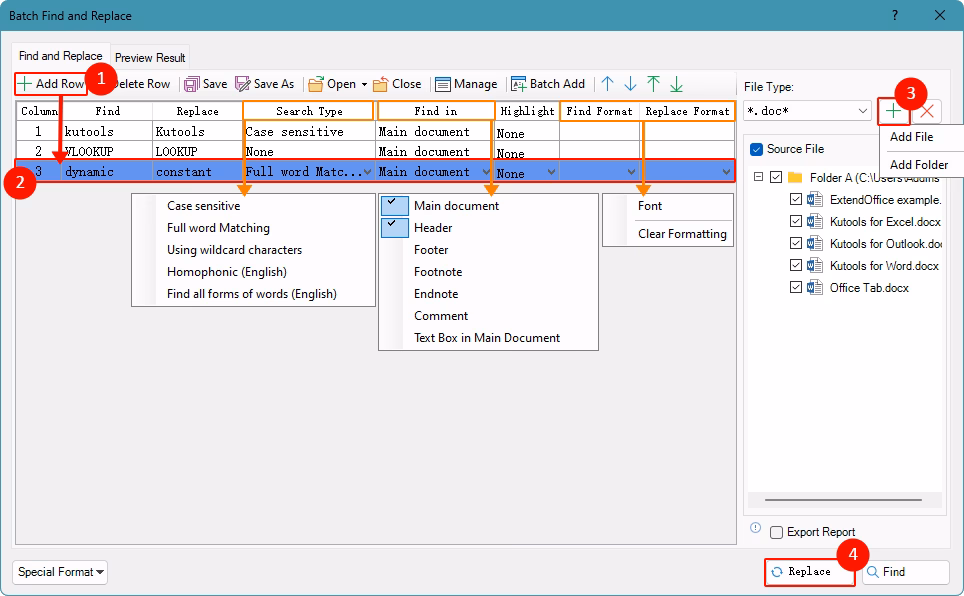The height and width of the screenshot is (596, 964).
Task: Open the File Type combo box
Action: (x=808, y=111)
